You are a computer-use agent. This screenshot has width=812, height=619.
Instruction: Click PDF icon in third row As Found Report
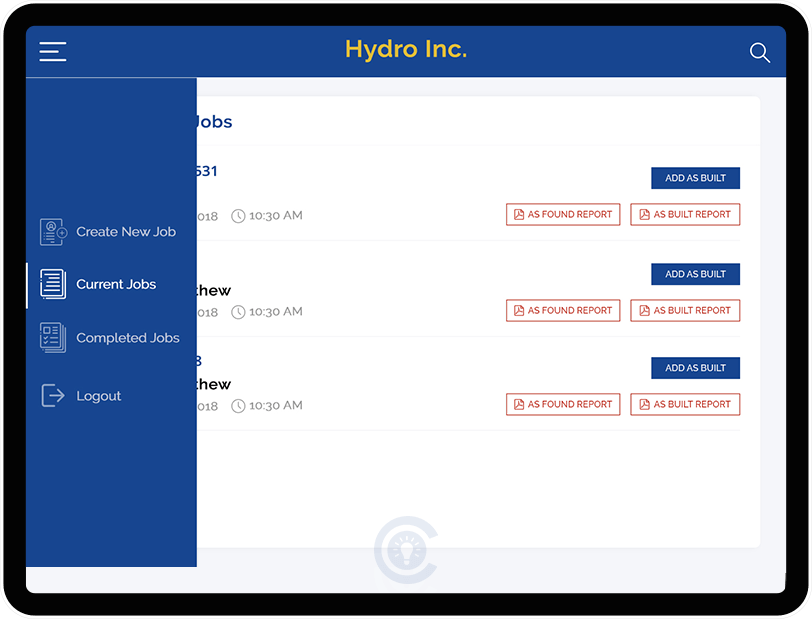pyautogui.click(x=519, y=404)
